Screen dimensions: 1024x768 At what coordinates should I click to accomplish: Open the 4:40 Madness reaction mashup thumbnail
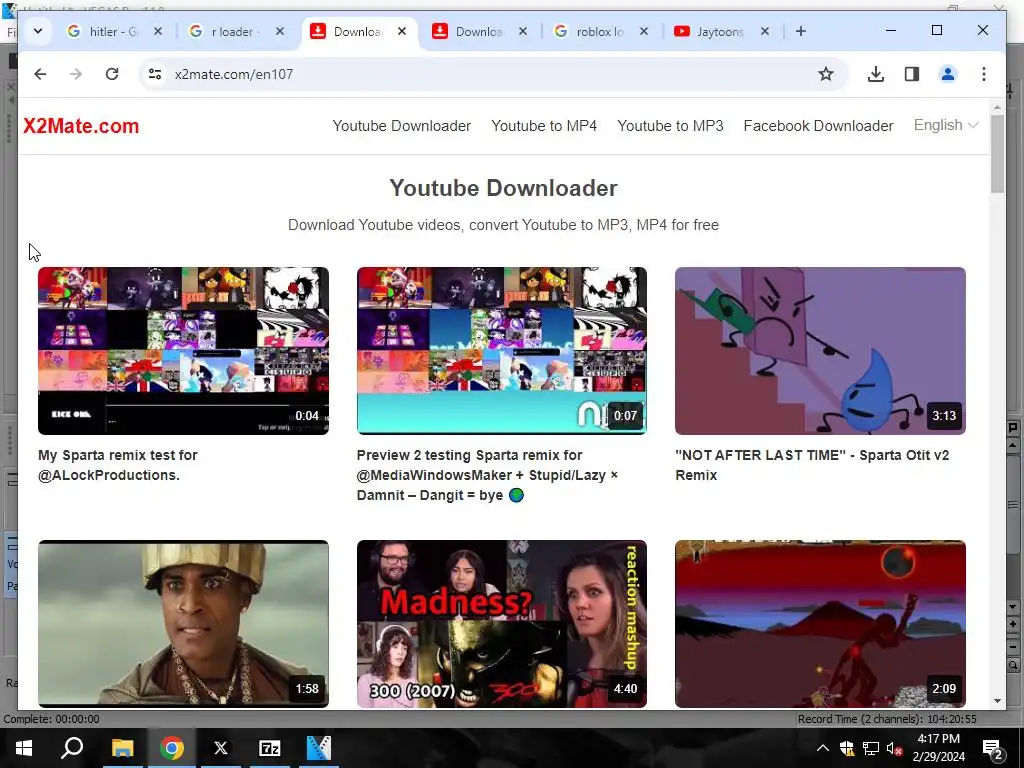(x=502, y=624)
